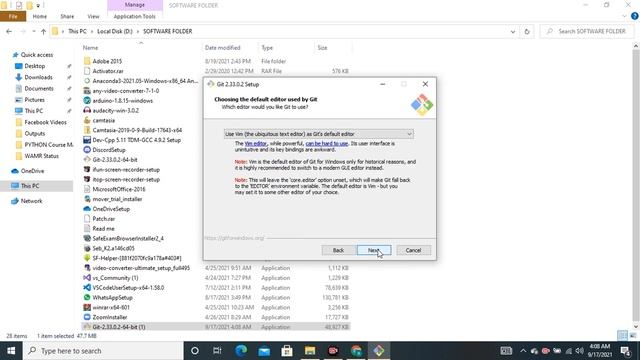Go up one folder level arrow

(43, 31)
